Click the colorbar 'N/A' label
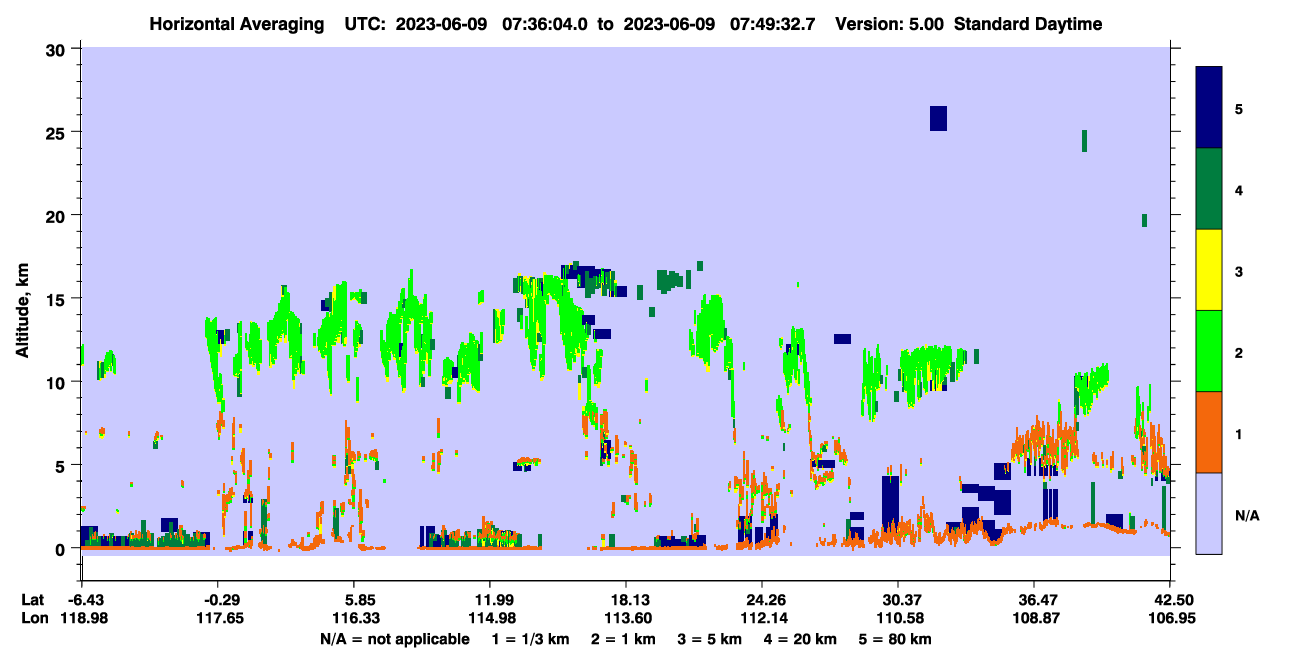This screenshot has height=667, width=1300. tap(1246, 515)
